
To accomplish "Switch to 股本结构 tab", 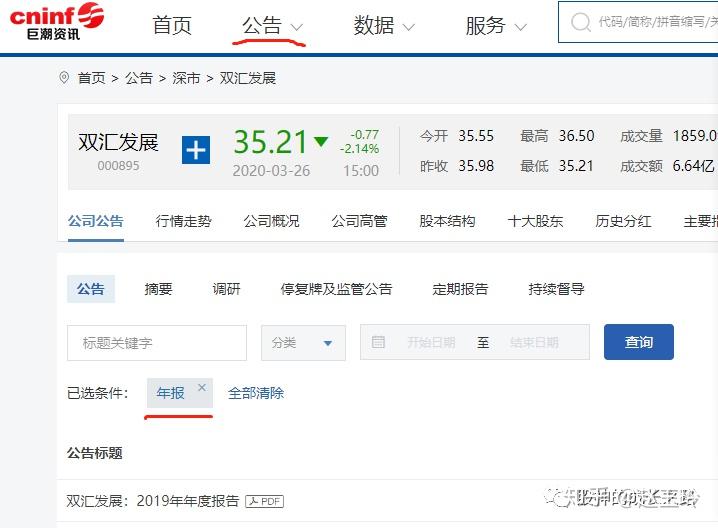I will (447, 221).
